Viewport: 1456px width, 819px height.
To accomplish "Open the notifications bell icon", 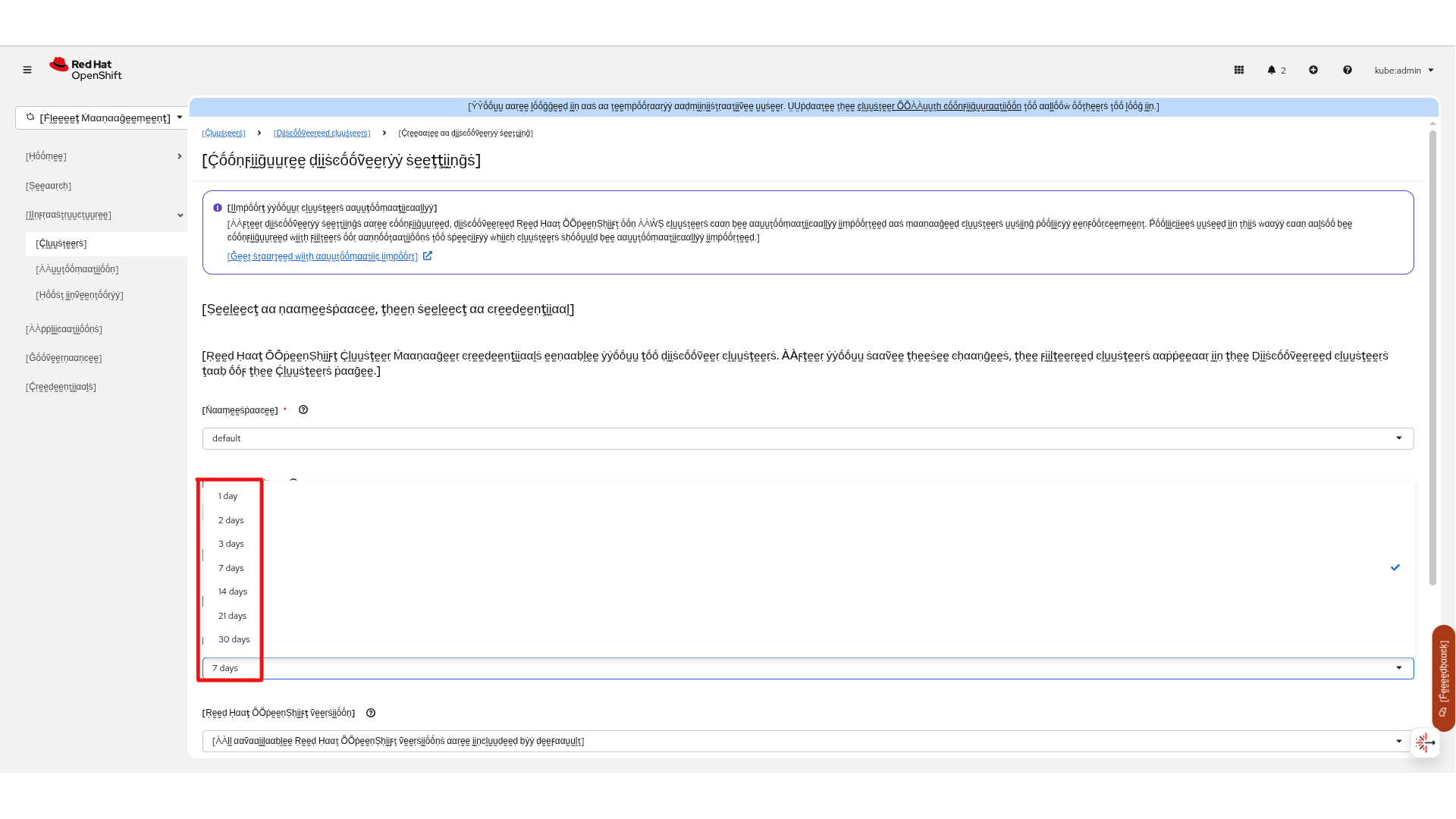I will (1272, 70).
